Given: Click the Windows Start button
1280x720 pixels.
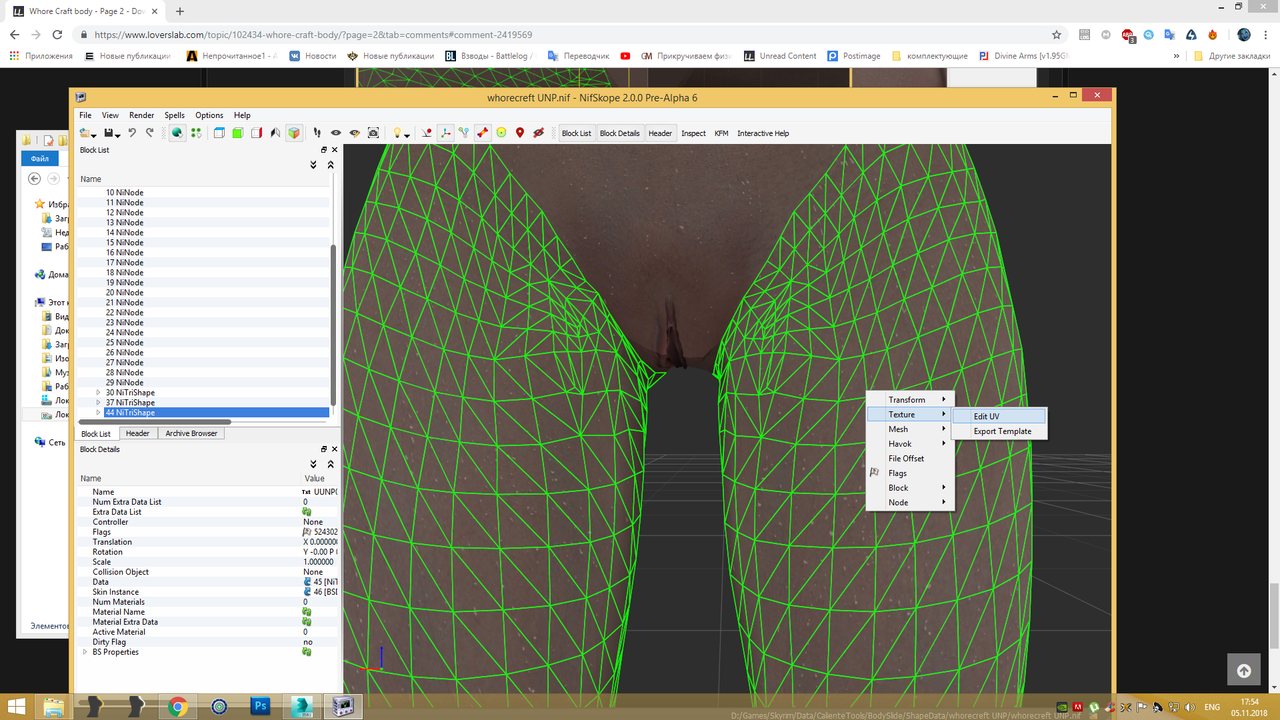Looking at the screenshot, I should click(x=15, y=706).
